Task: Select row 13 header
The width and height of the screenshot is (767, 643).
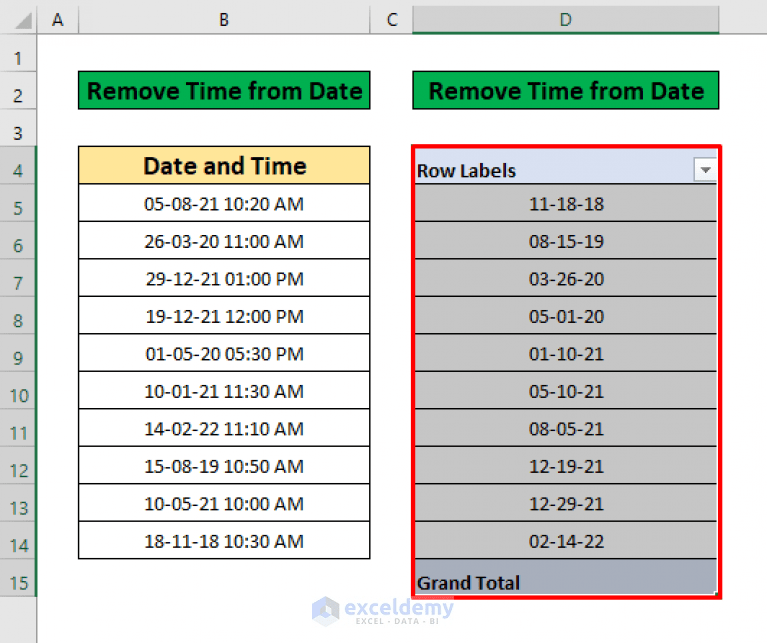Action: (18, 503)
